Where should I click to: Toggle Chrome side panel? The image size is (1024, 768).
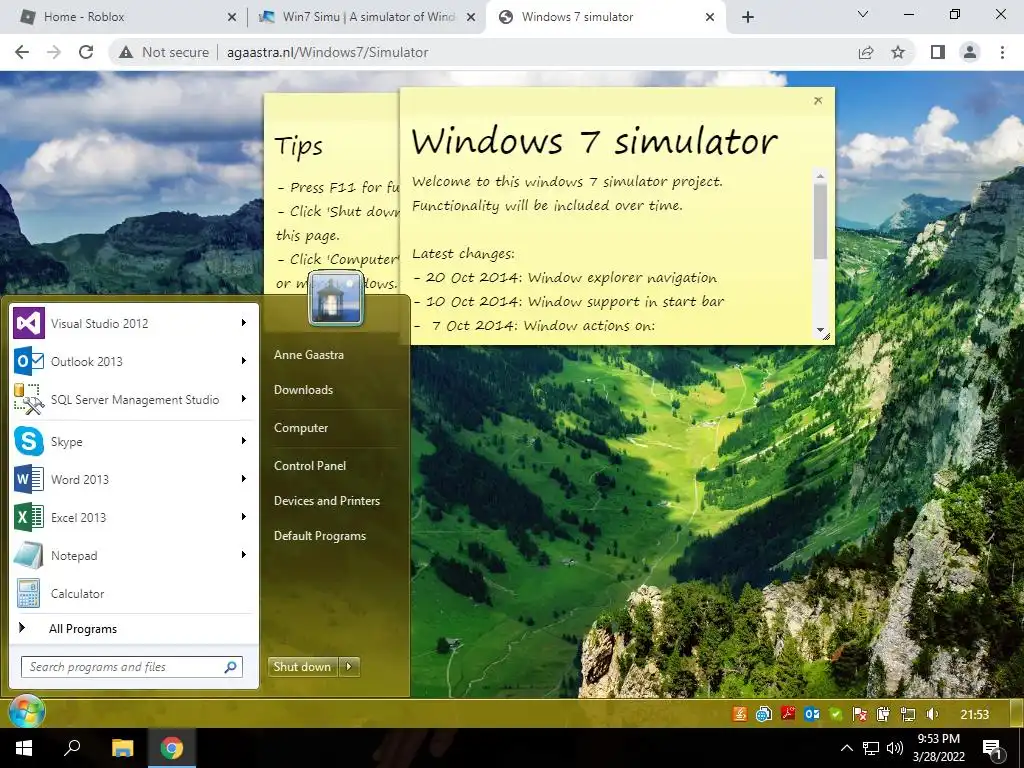(938, 52)
